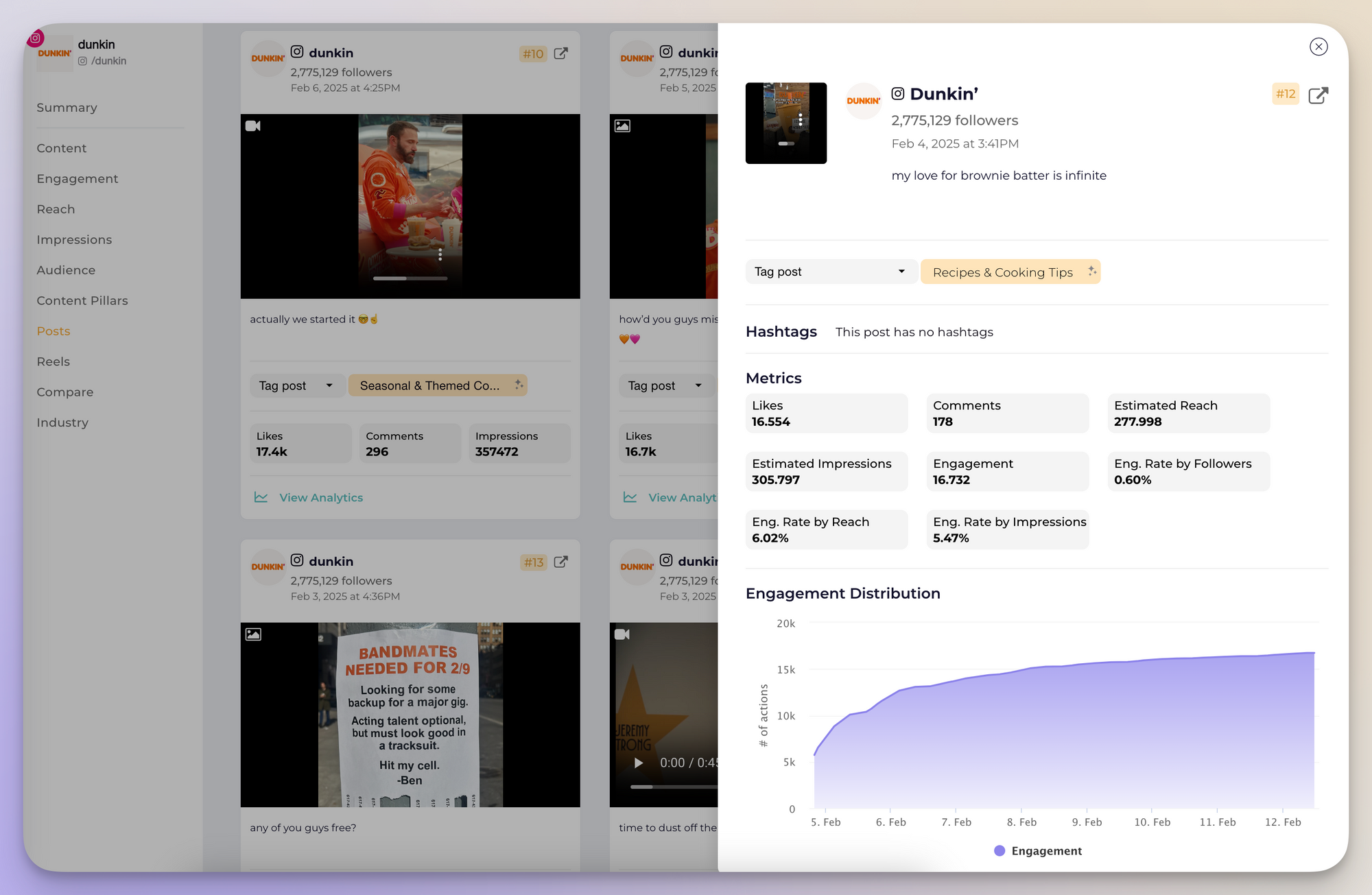Click the Instagram icon beside Dunkin' title

(x=897, y=93)
